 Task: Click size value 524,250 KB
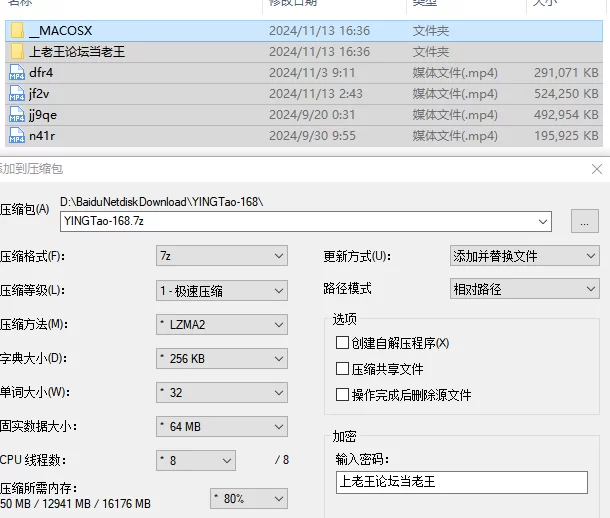point(566,94)
